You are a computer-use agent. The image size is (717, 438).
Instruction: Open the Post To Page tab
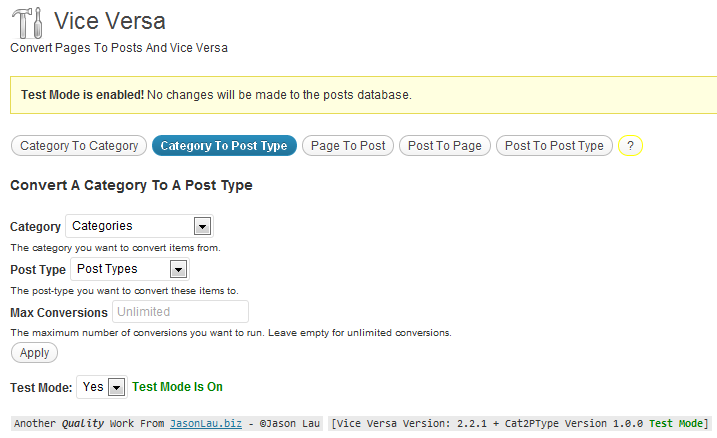pos(444,146)
